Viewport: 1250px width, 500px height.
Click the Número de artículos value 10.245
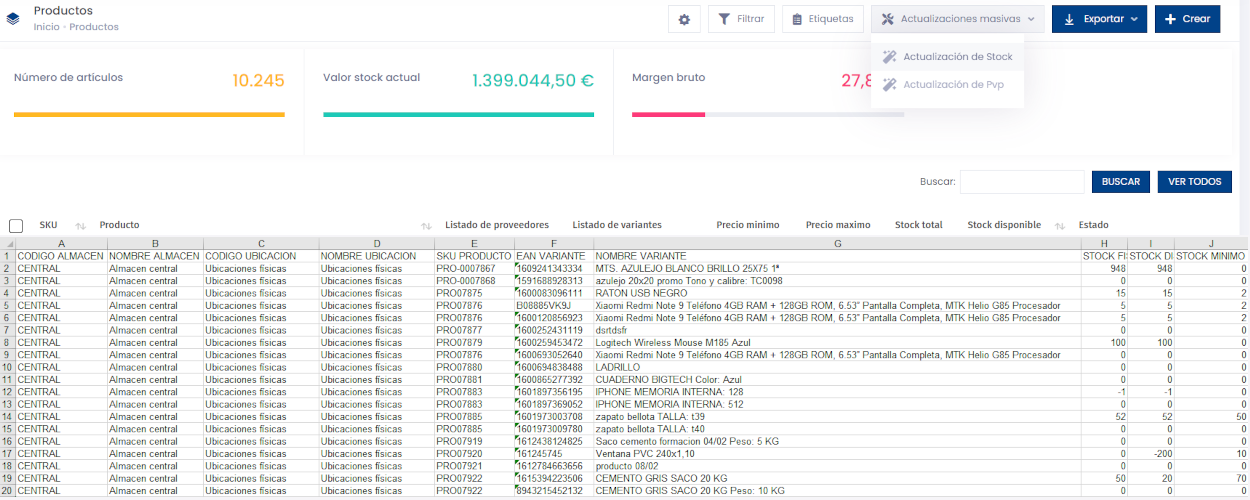tap(258, 81)
